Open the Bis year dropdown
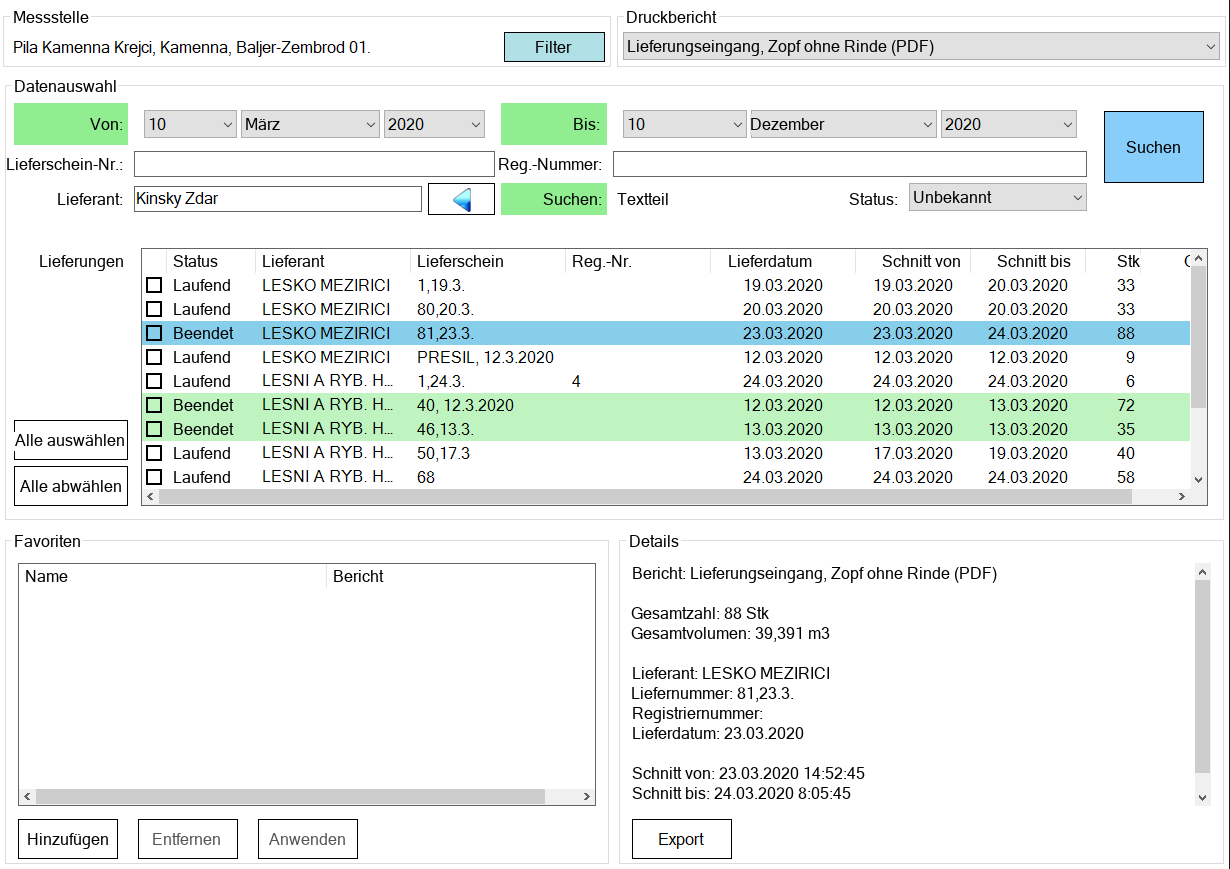The height and width of the screenshot is (869, 1230). tap(1009, 124)
